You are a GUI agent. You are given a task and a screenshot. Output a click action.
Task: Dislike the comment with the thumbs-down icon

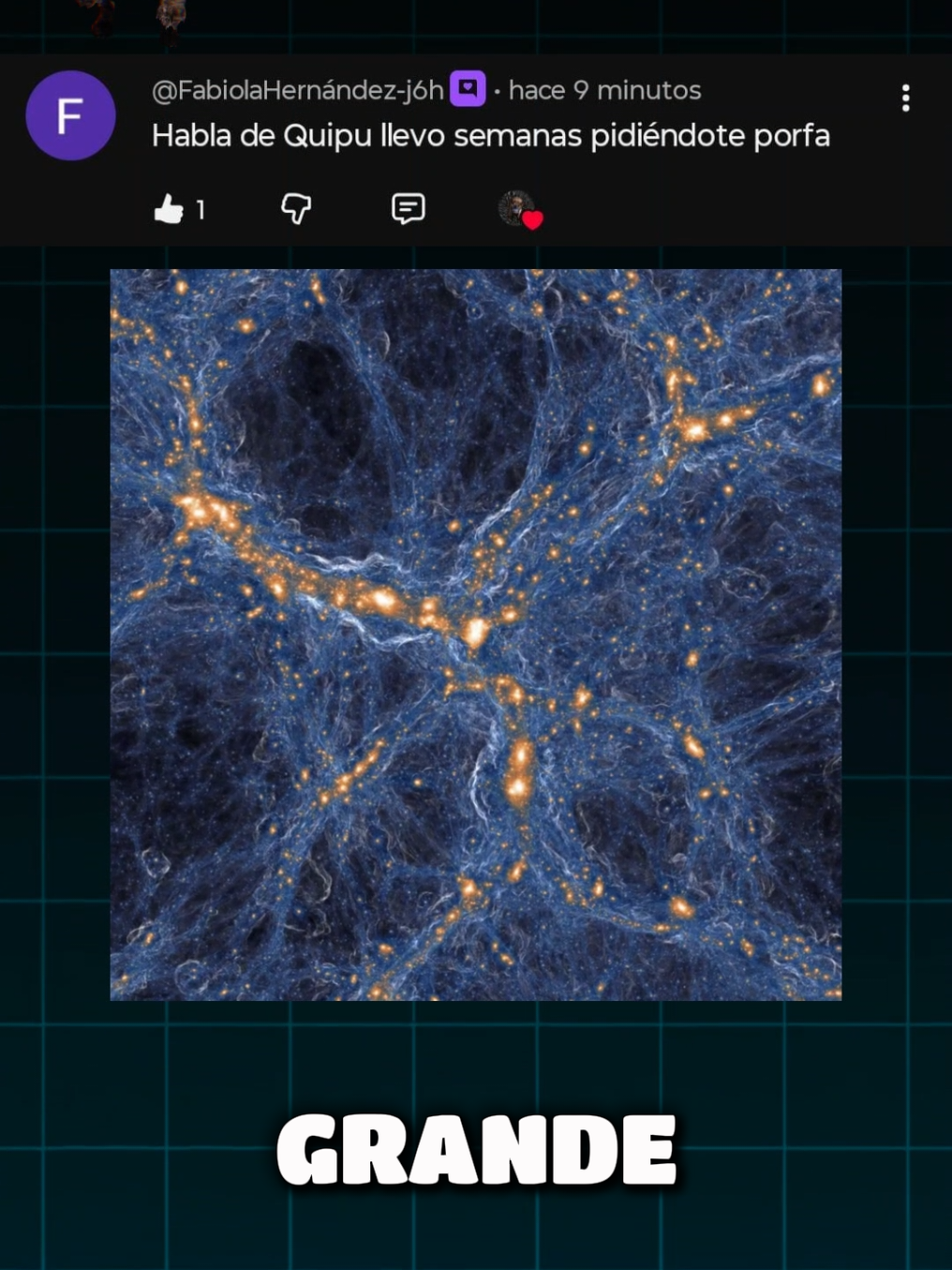coord(296,209)
